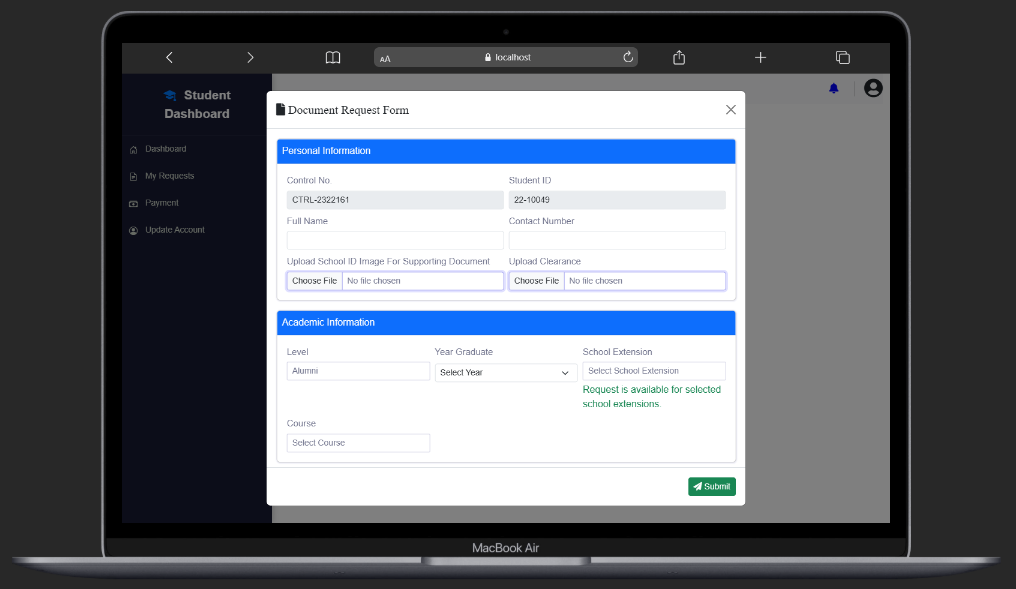Open the Payment sidebar item
This screenshot has height=589, width=1016.
point(161,203)
